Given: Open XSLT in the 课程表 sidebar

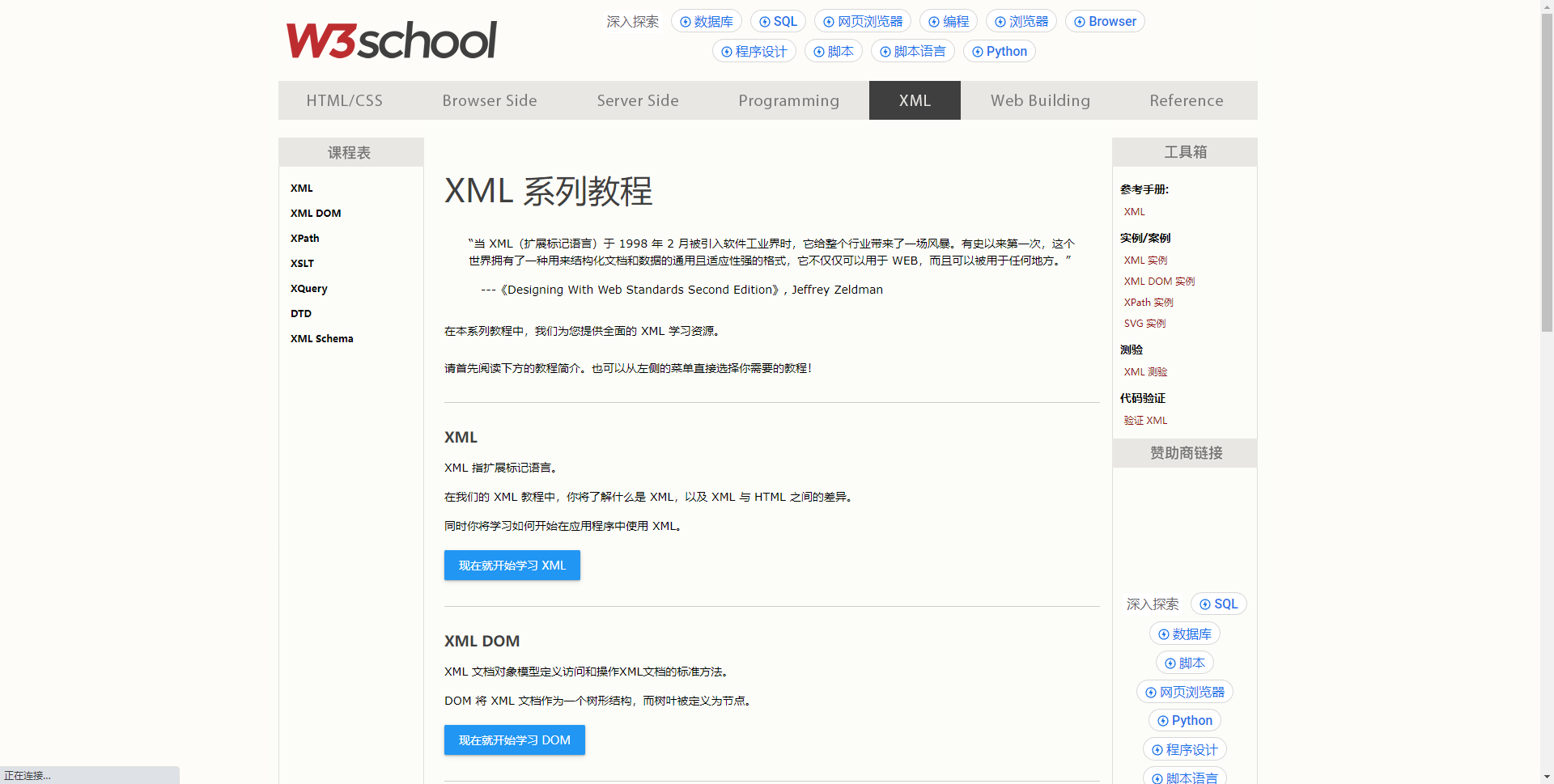Looking at the screenshot, I should pyautogui.click(x=302, y=263).
